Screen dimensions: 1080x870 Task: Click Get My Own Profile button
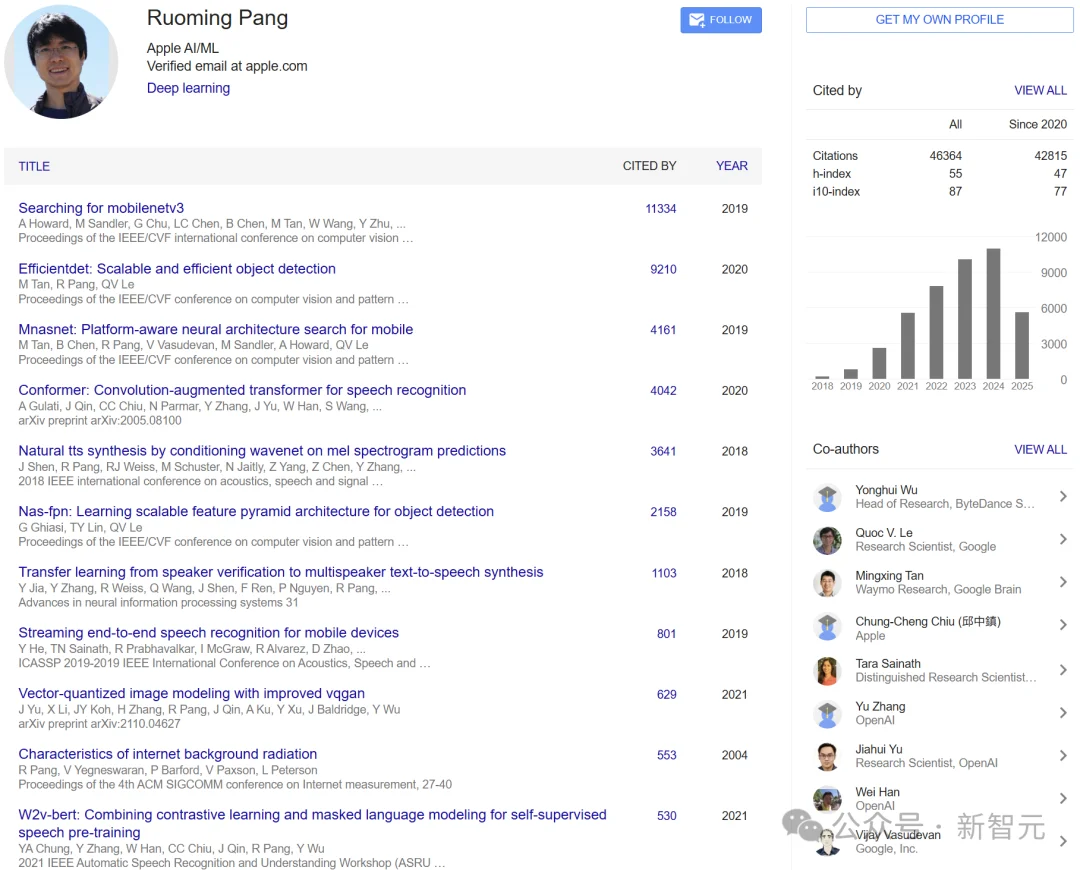(939, 20)
